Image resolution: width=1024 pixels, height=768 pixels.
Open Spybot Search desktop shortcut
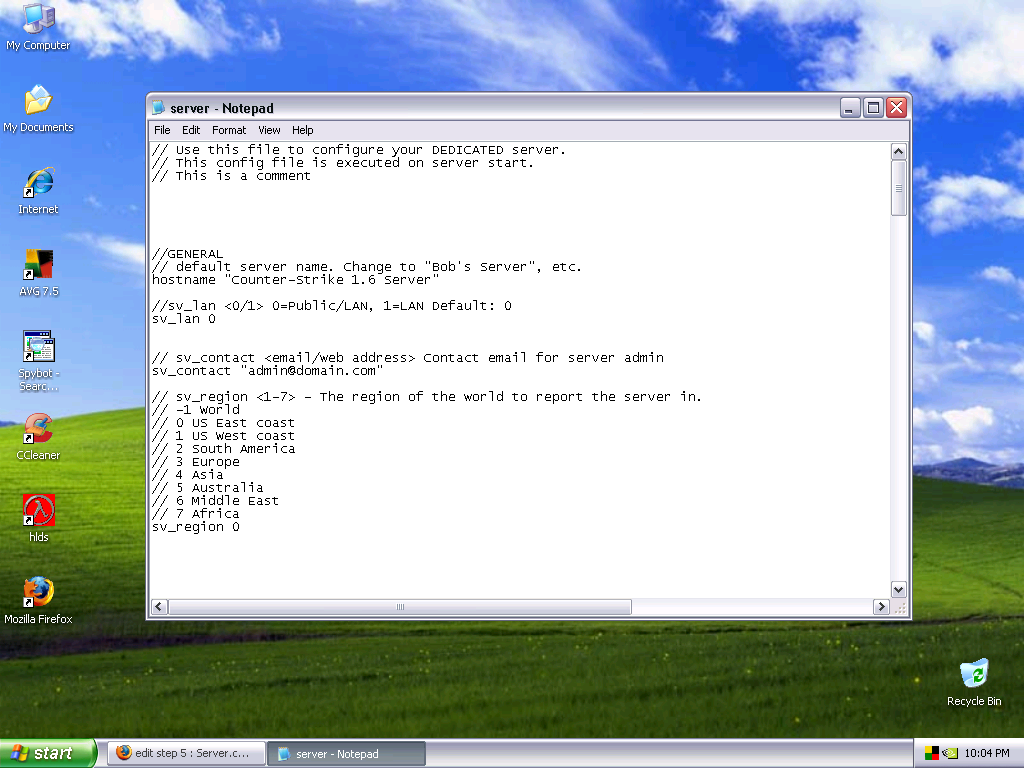(39, 361)
